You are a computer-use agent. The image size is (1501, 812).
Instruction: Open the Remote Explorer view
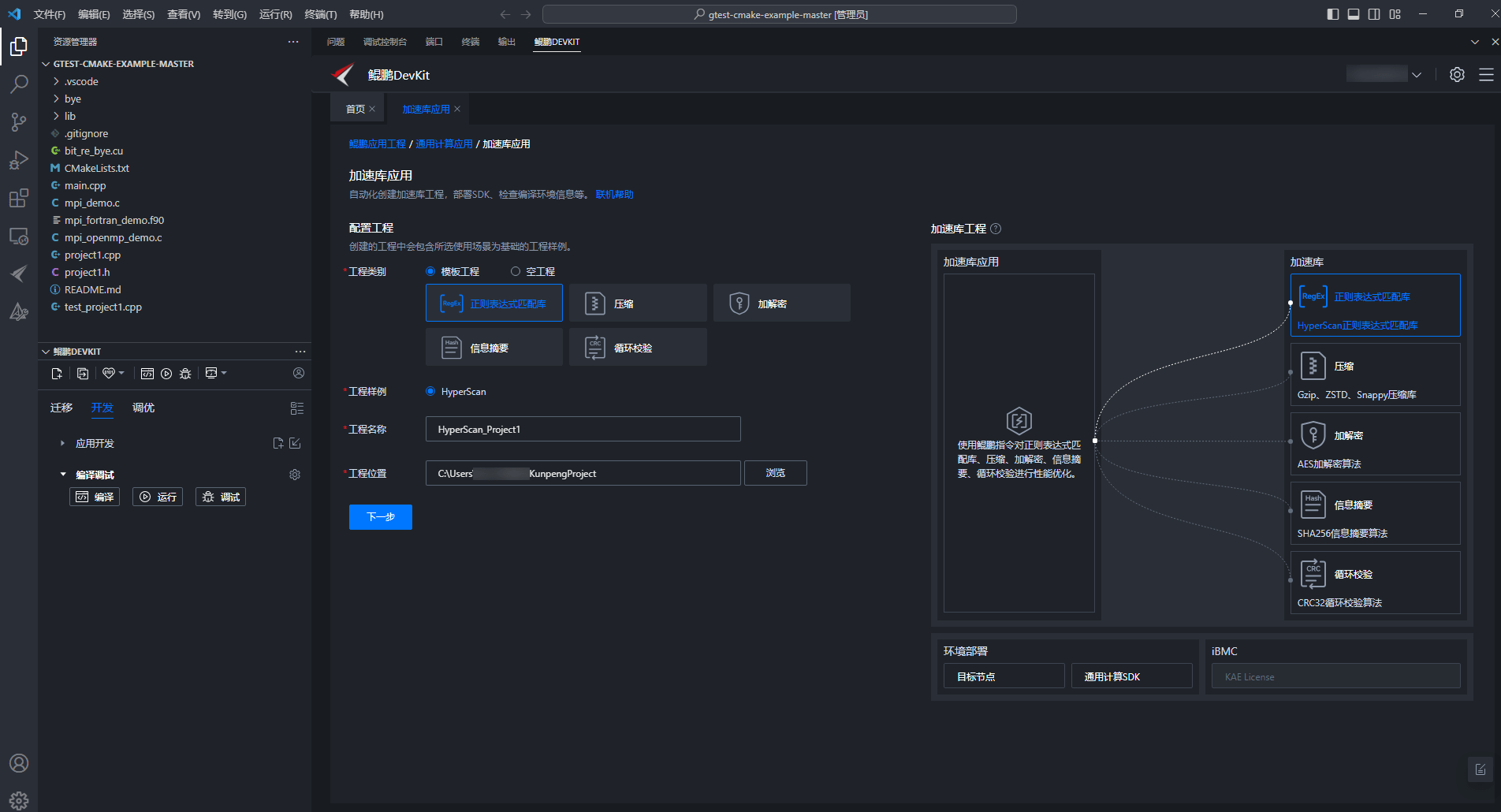pos(19,236)
